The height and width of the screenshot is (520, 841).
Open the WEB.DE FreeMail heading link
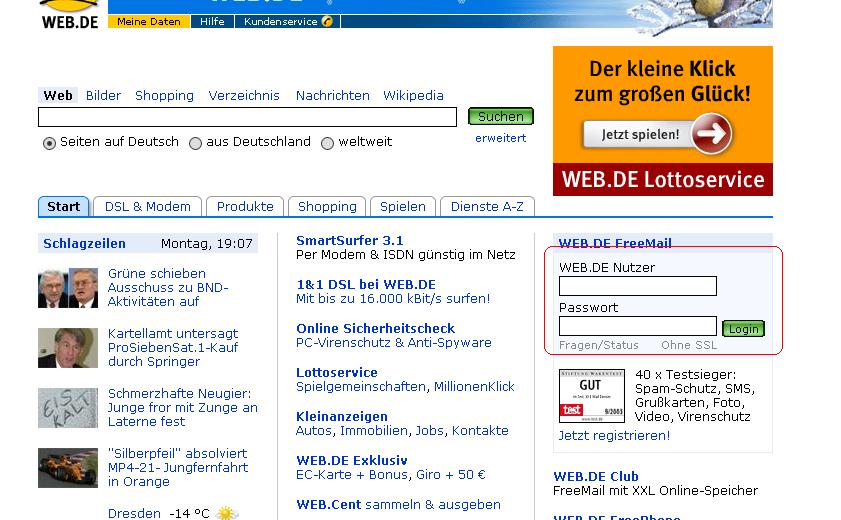click(x=615, y=243)
